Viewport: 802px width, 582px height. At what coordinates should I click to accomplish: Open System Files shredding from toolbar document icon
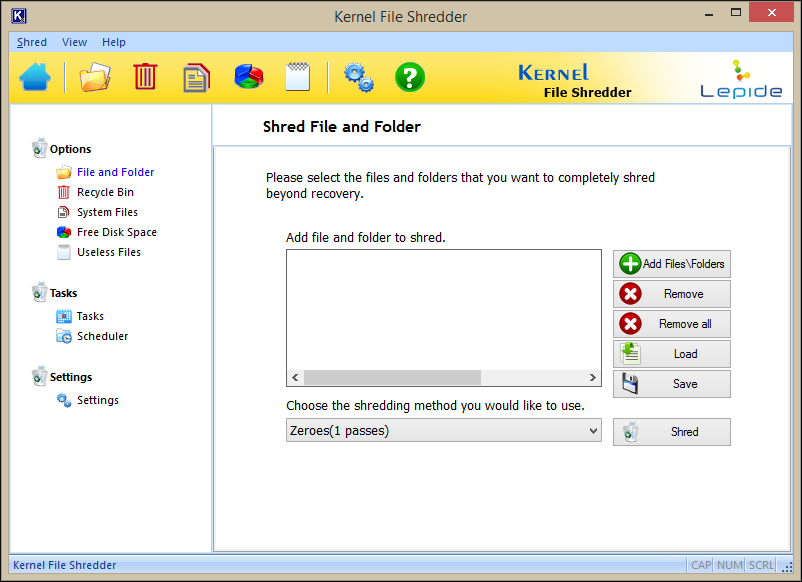pyautogui.click(x=196, y=78)
